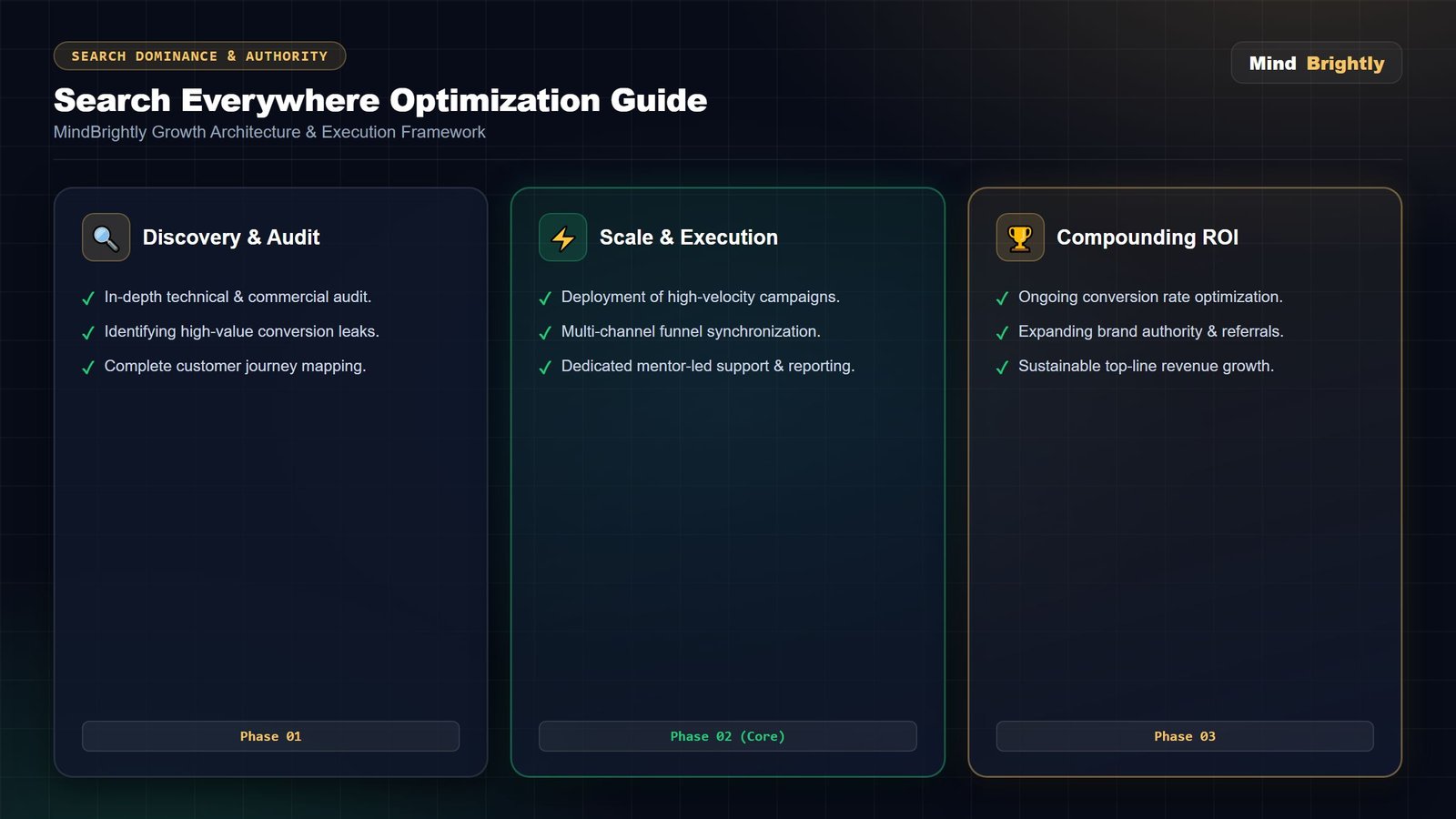This screenshot has width=1456, height=819.
Task: Click the Search Dominance & Authority pill
Action: point(199,56)
